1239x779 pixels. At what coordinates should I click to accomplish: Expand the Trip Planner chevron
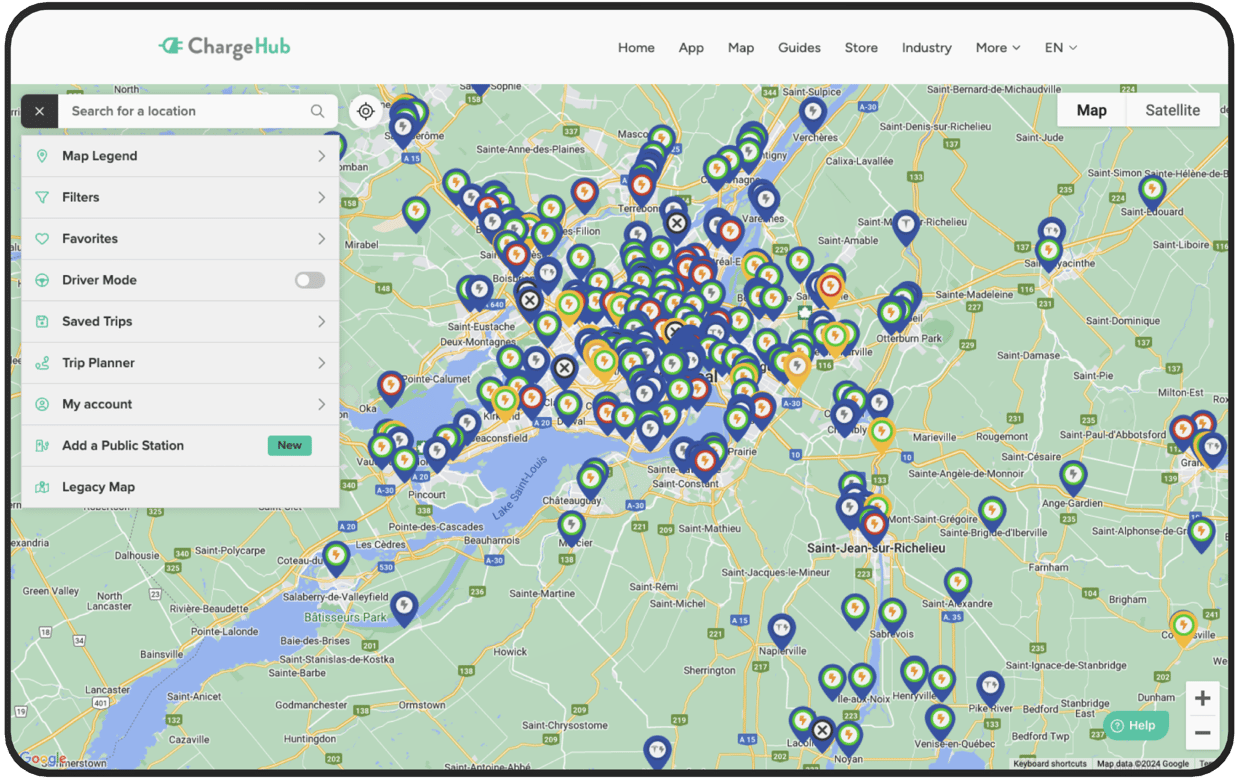click(322, 363)
